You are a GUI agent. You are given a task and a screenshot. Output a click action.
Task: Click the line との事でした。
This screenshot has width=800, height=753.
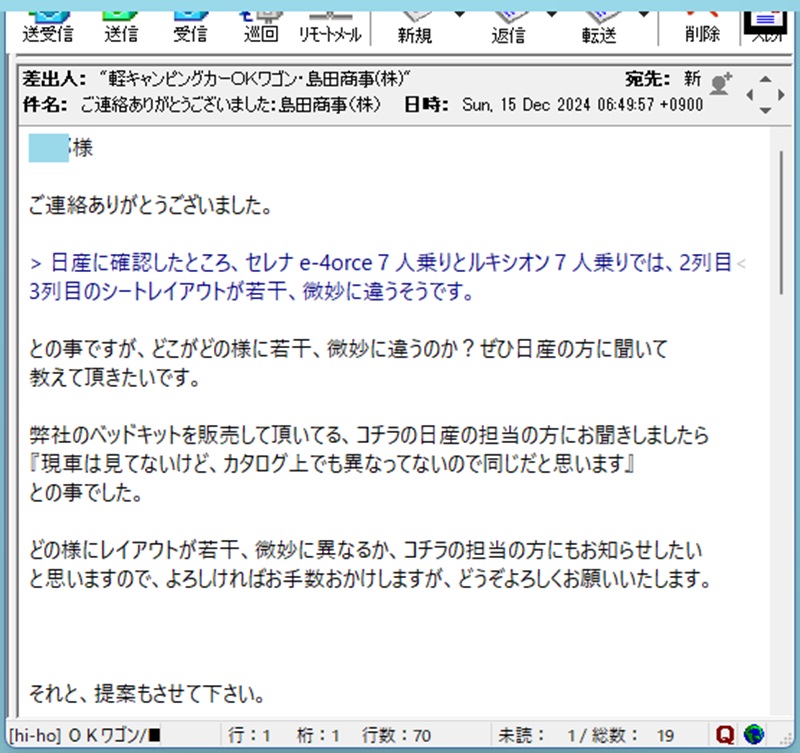click(x=86, y=492)
